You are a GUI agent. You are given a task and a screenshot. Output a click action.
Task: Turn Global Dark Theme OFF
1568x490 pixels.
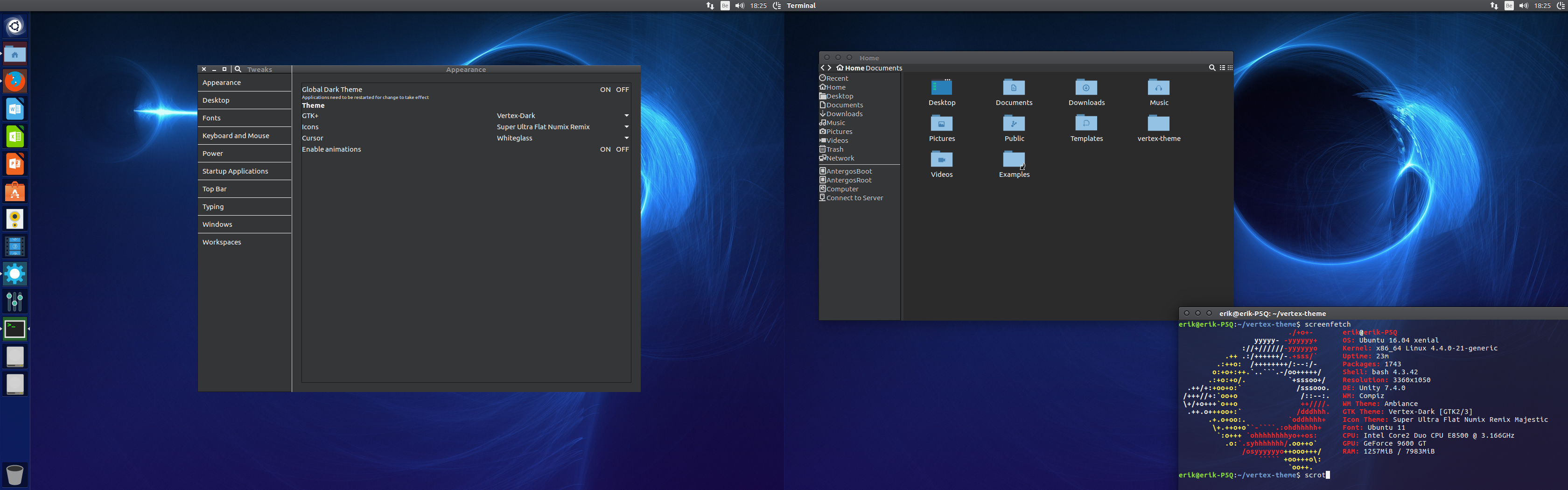pos(622,90)
